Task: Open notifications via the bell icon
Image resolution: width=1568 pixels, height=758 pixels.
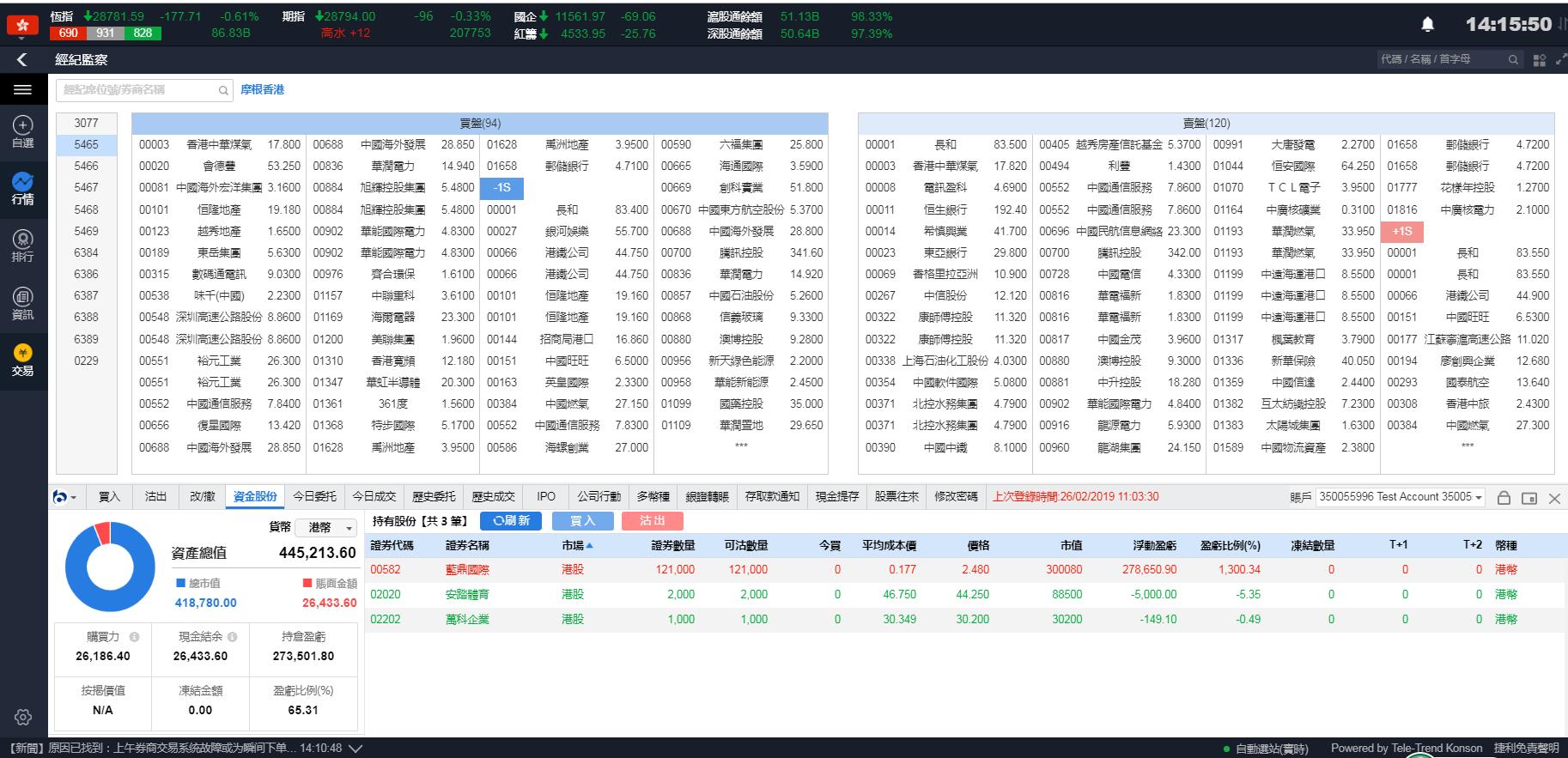Action: tap(1428, 25)
